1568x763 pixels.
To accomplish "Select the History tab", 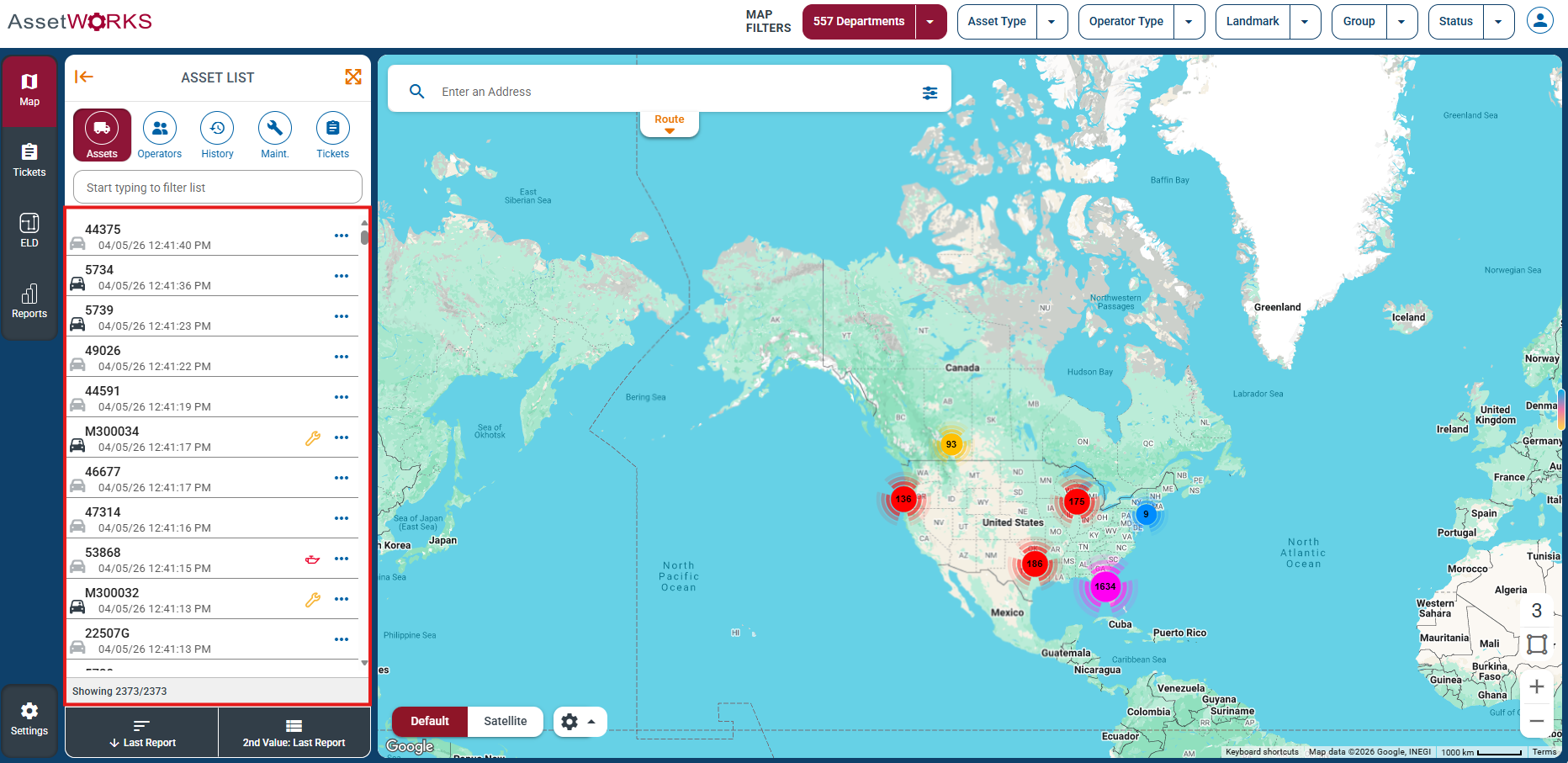I will (x=217, y=135).
